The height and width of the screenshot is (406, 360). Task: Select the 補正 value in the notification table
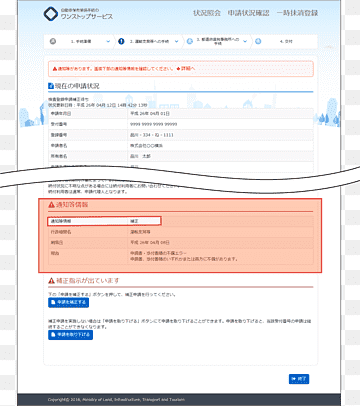coord(134,221)
